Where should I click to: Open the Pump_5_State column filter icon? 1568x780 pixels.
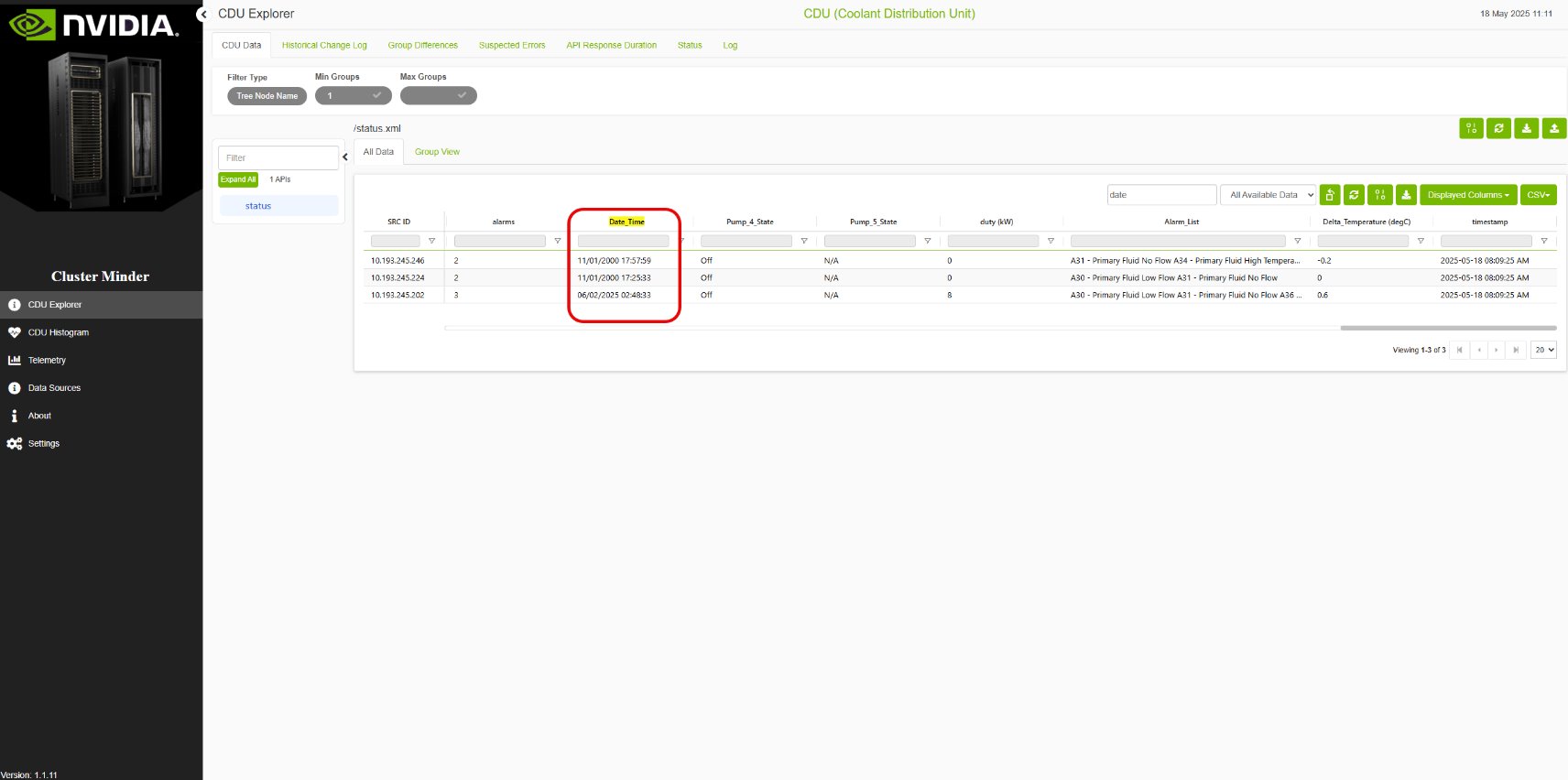[x=928, y=241]
